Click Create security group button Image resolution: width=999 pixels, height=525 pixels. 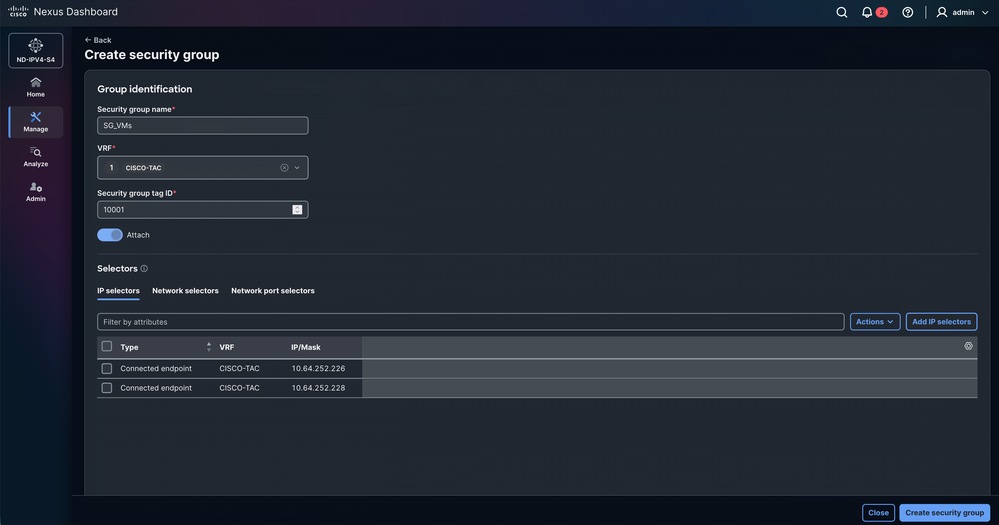tap(944, 513)
